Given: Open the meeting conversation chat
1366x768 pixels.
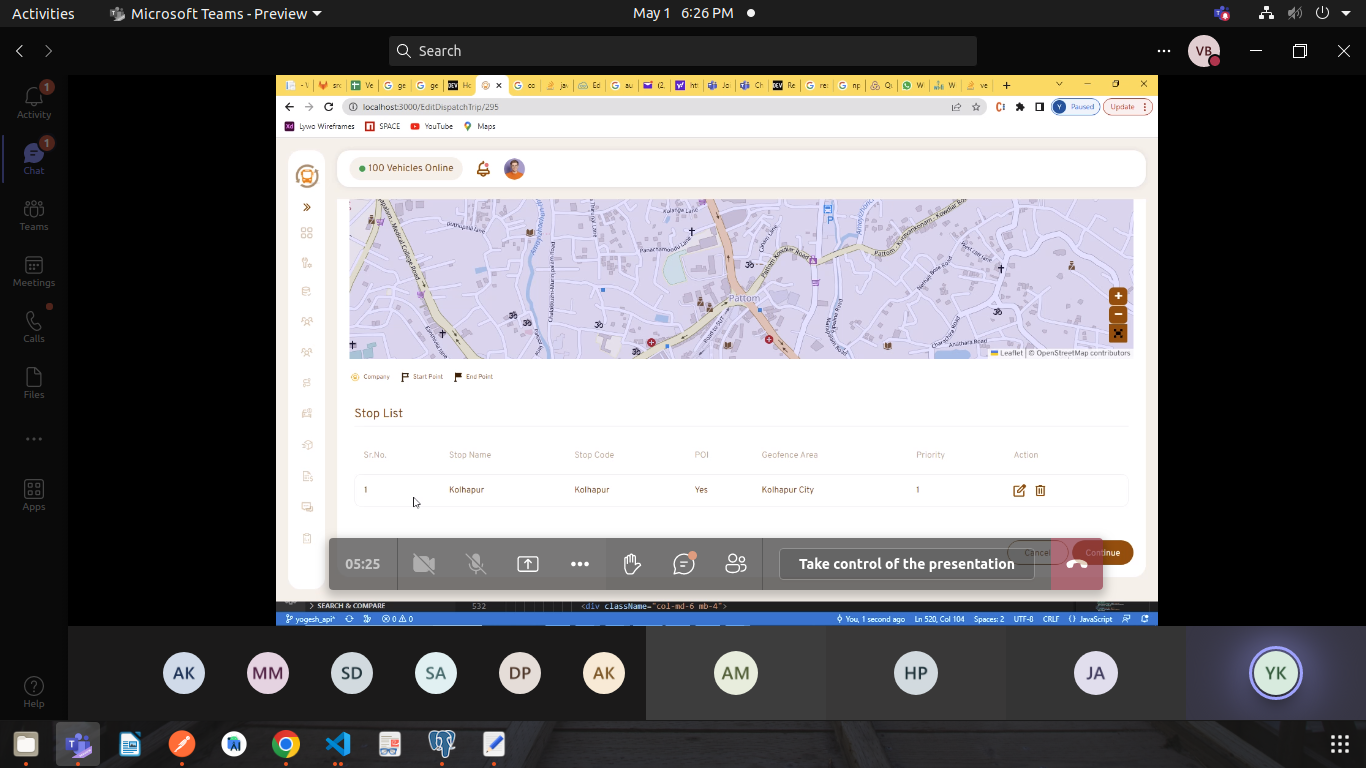Looking at the screenshot, I should click(684, 564).
